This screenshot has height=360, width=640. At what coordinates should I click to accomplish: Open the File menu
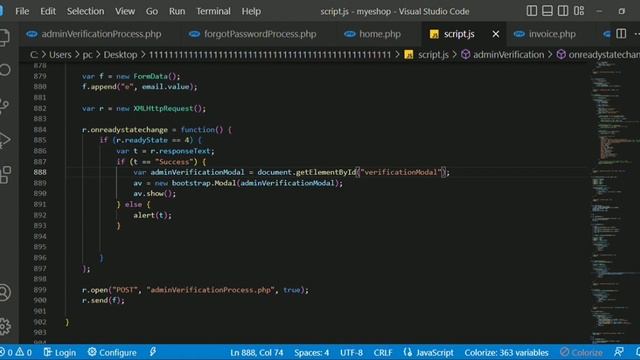point(22,11)
